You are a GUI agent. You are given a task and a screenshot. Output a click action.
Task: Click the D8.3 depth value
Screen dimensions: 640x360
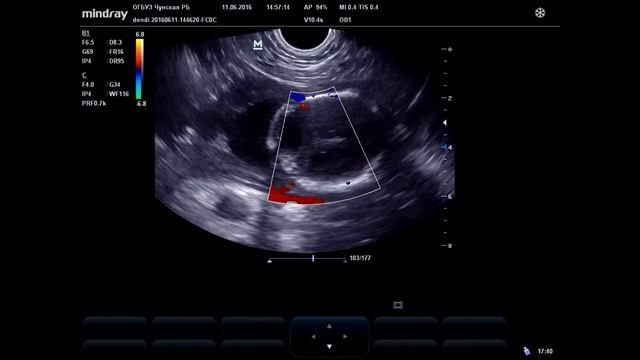coord(115,42)
